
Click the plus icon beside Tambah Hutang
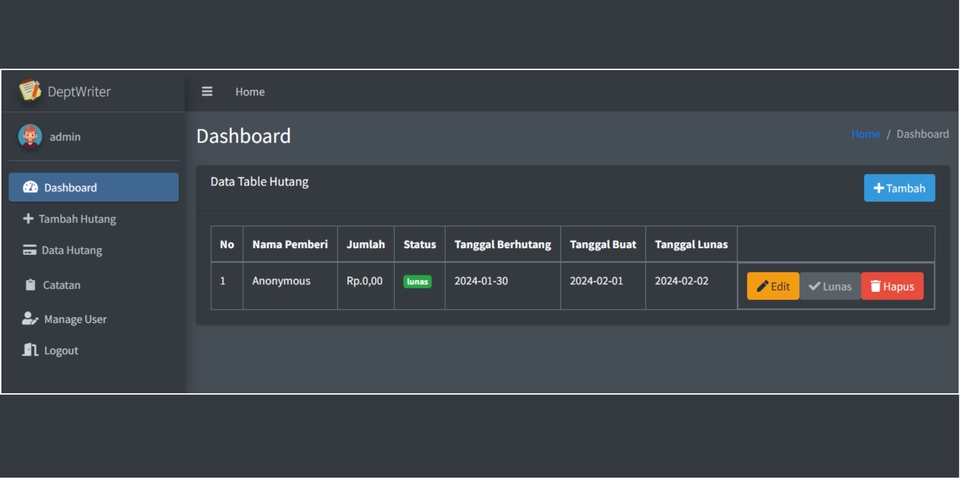tap(28, 219)
